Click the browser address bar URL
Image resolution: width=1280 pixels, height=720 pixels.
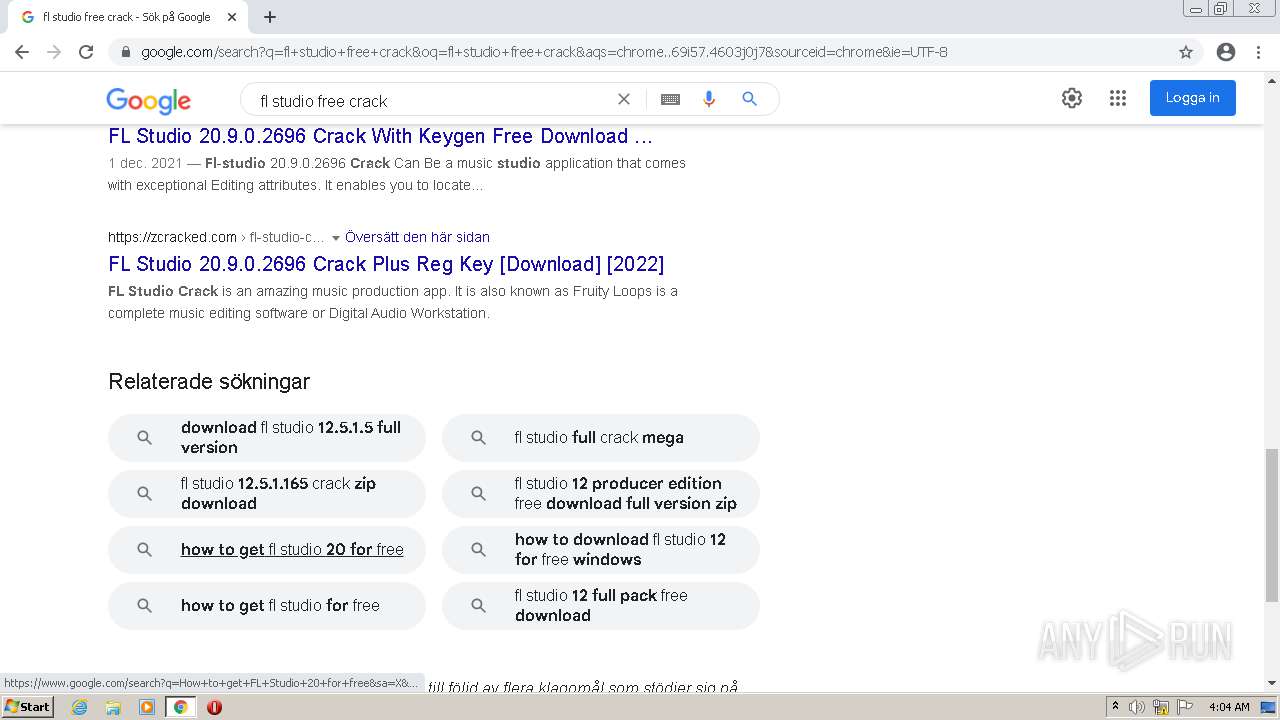click(544, 52)
